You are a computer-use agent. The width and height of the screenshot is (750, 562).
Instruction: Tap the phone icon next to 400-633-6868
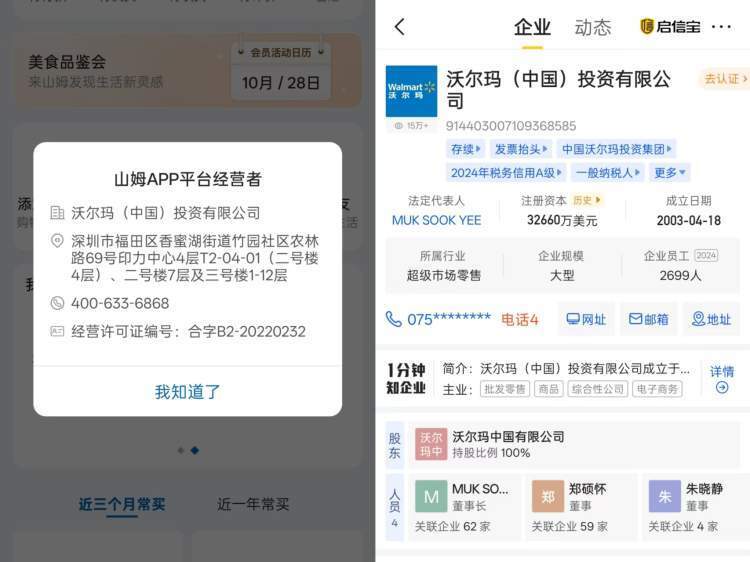point(57,303)
